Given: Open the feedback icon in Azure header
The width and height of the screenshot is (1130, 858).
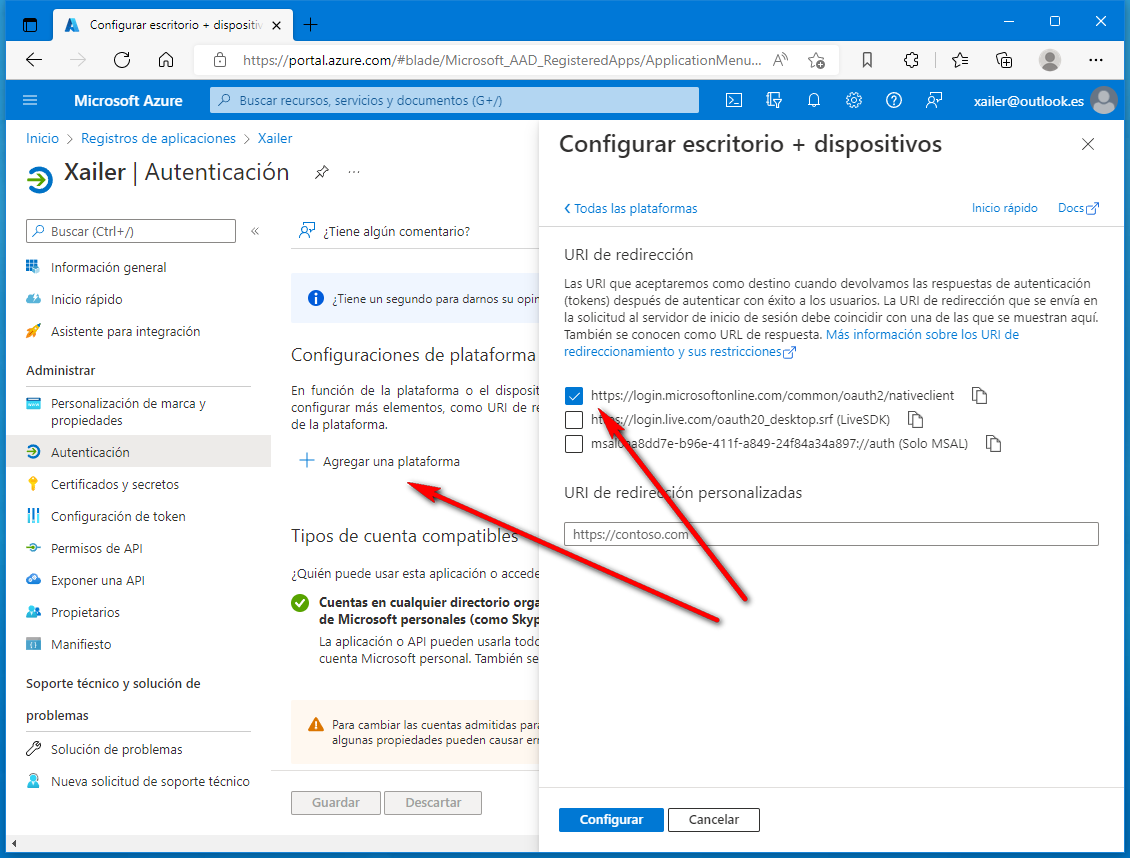Looking at the screenshot, I should pos(934,100).
